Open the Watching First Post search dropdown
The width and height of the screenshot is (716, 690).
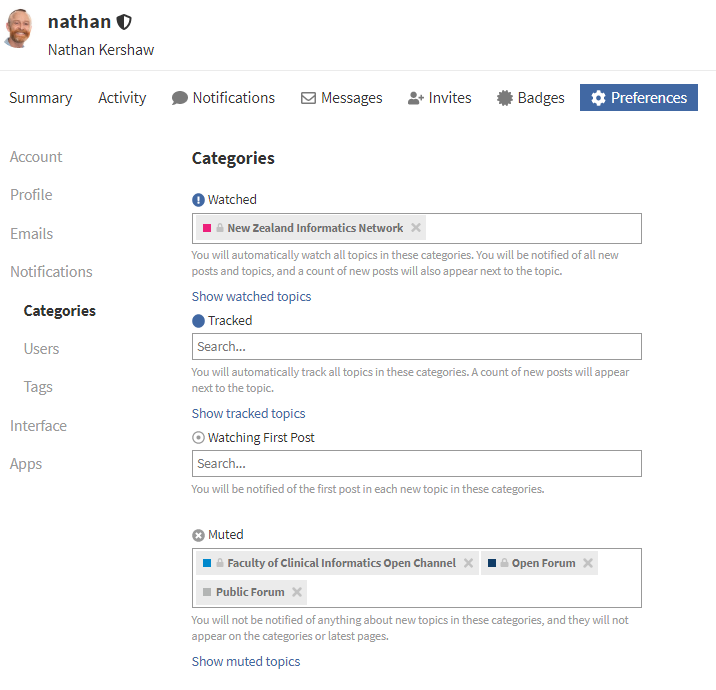tap(416, 464)
